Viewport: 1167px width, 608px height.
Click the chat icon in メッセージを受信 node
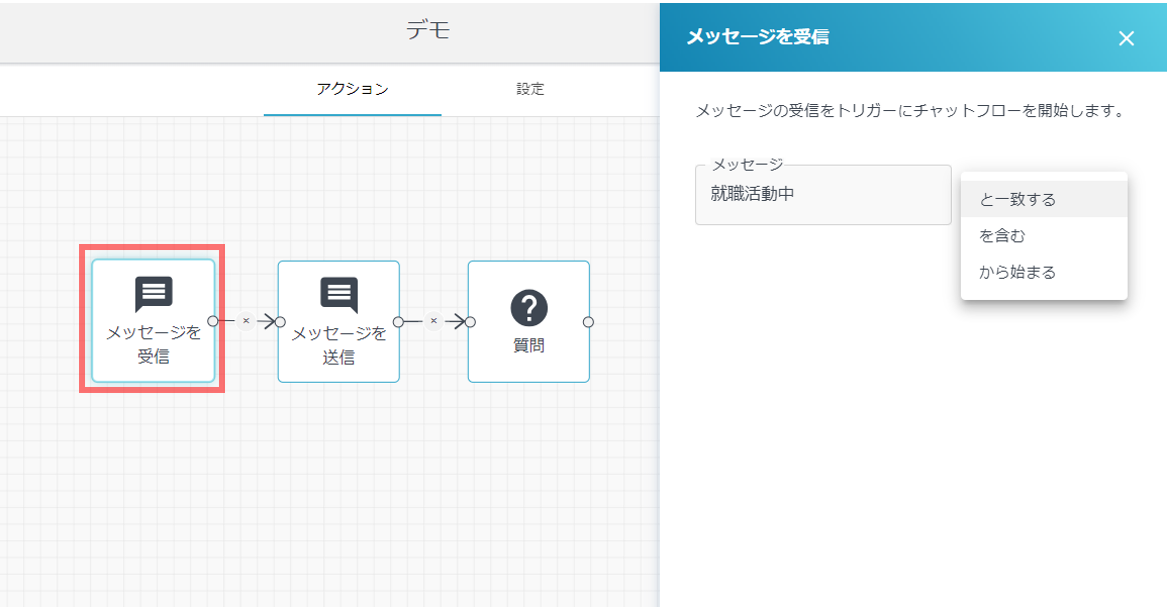[153, 294]
